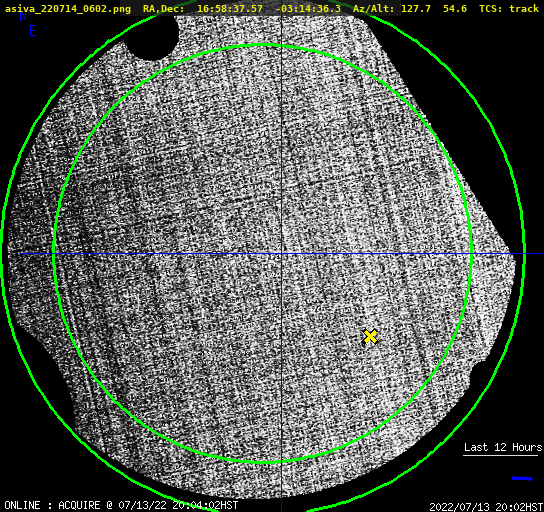Click the yellow X telescope pointing marker

tap(370, 336)
